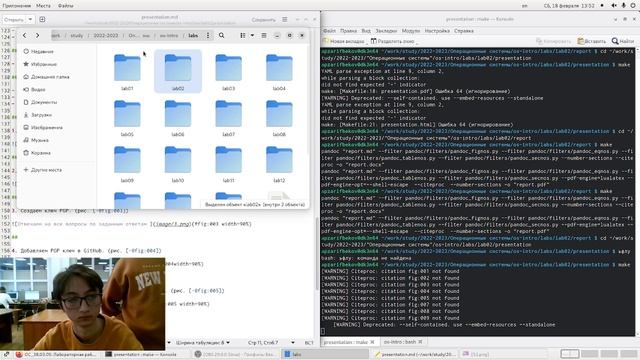Open Приложения menu in top panel
Image resolution: width=640 pixels, height=360 pixels.
[x=16, y=6]
